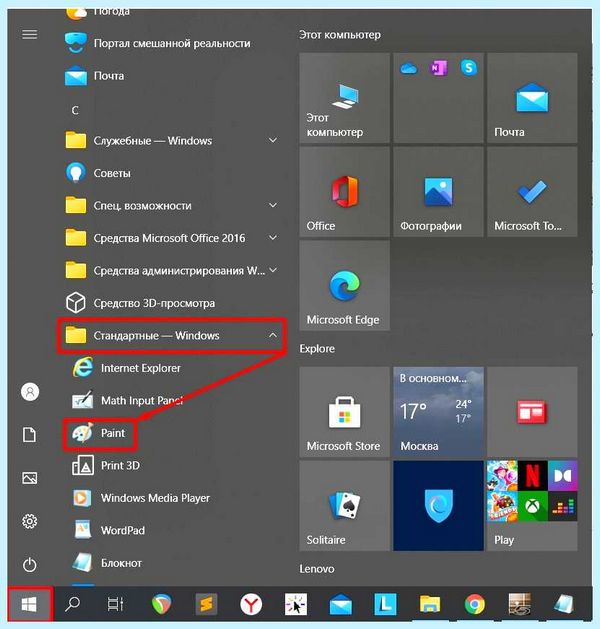600x629 pixels.
Task: Open Solitaire tile
Action: (345, 506)
